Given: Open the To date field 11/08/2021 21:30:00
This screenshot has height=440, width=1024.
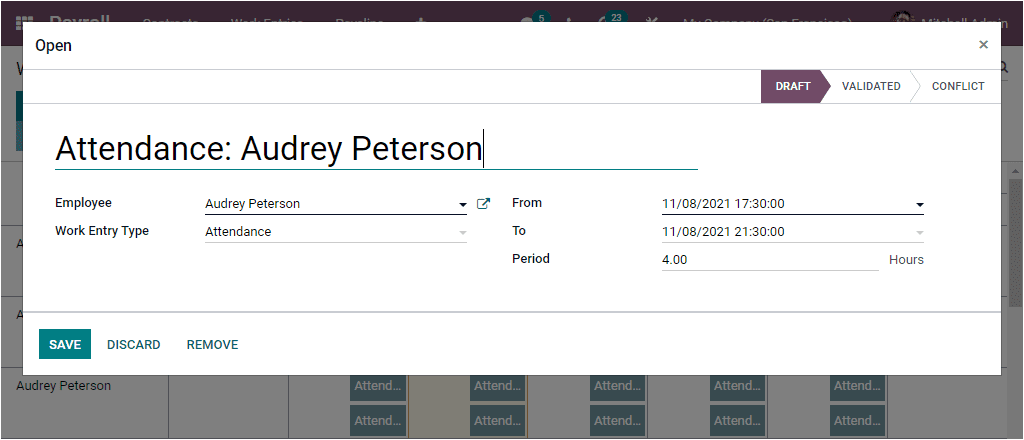Looking at the screenshot, I should coord(792,232).
